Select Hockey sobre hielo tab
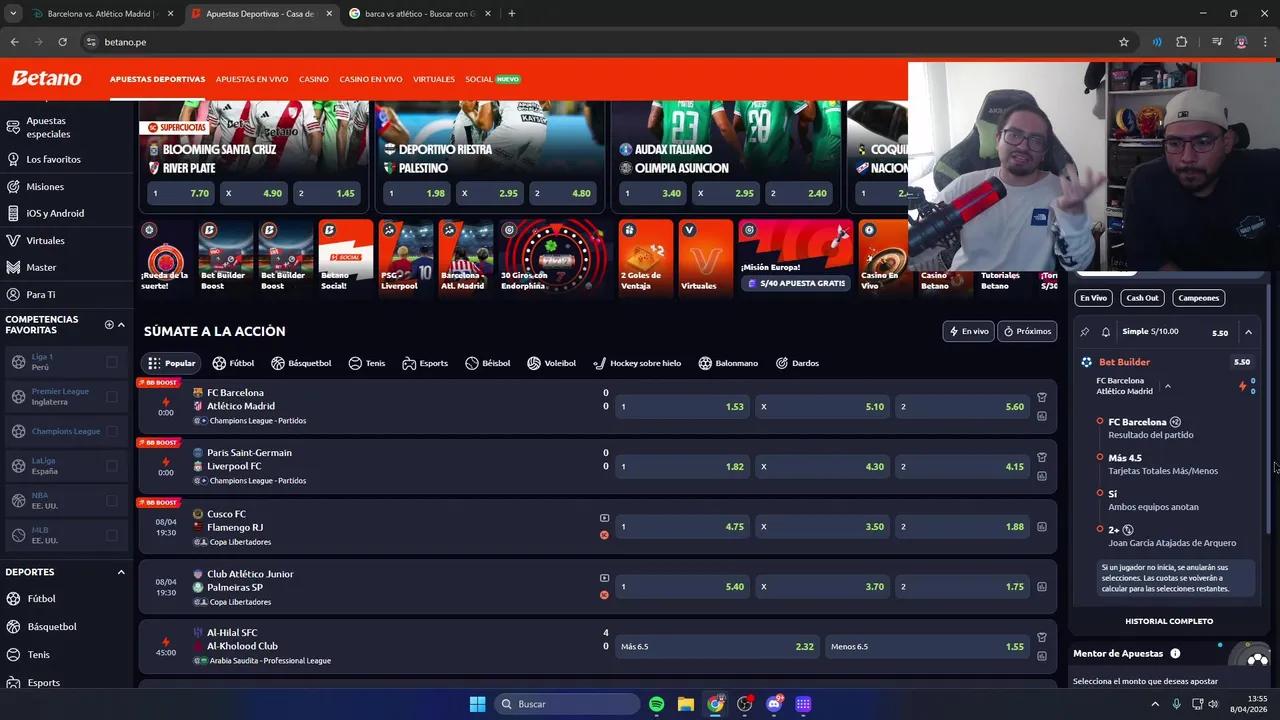 pyautogui.click(x=637, y=363)
